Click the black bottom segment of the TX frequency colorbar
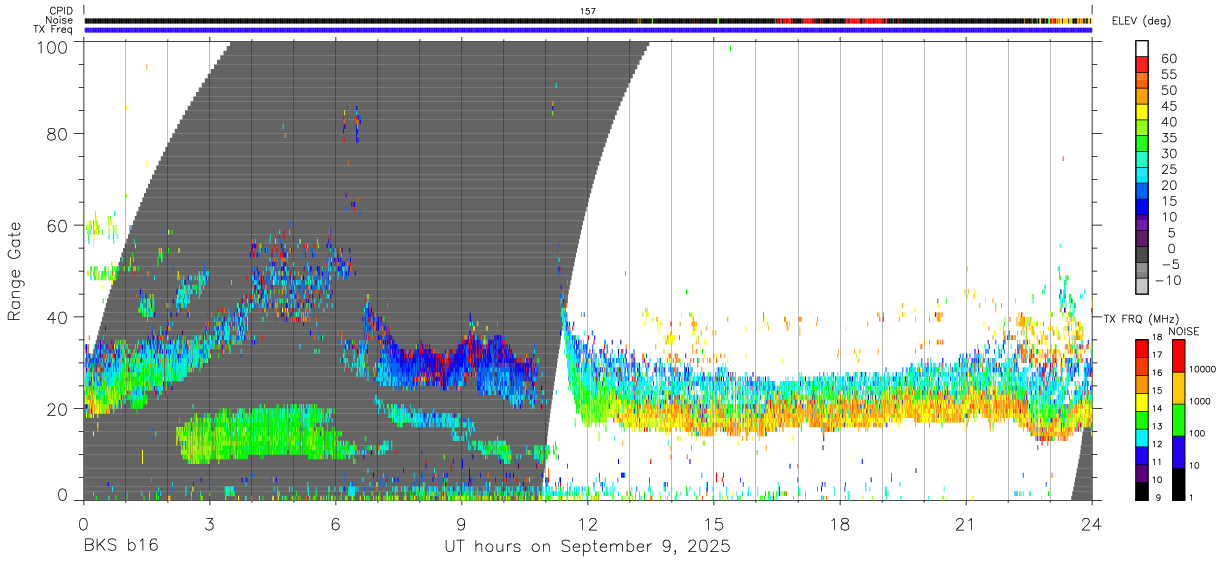The height and width of the screenshot is (567, 1228). 1142,491
